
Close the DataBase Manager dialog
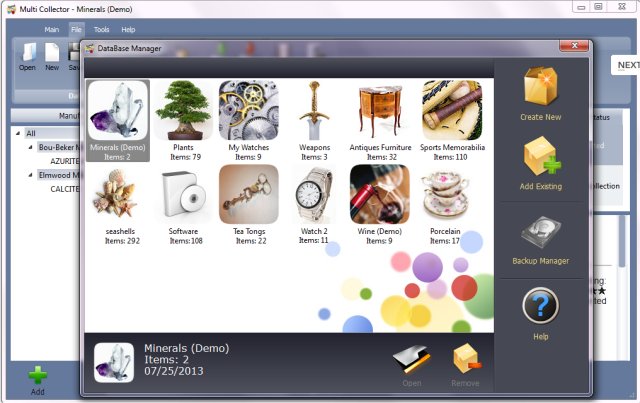[x=574, y=45]
